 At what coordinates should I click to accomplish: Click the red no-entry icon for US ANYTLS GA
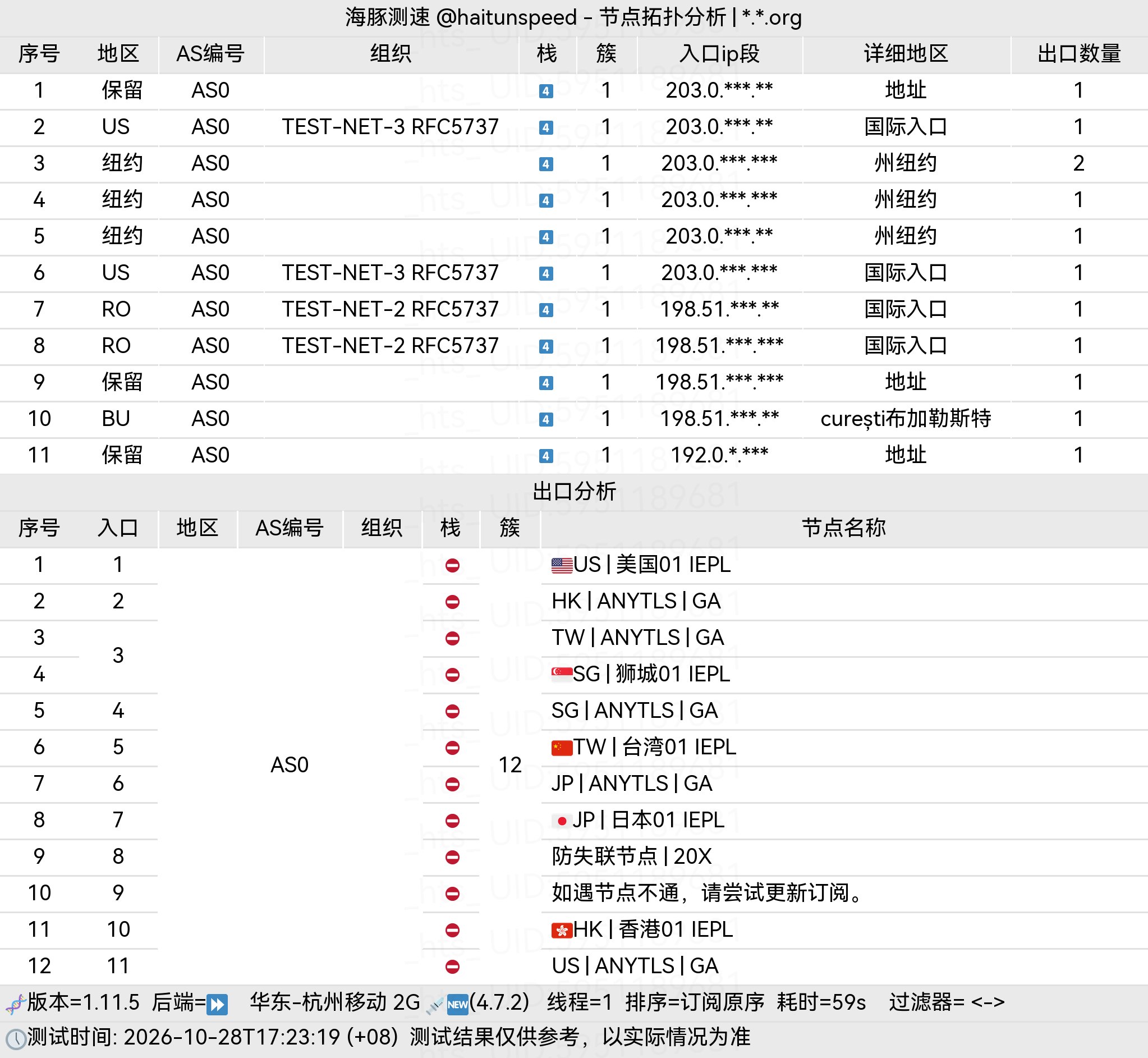pyautogui.click(x=452, y=967)
